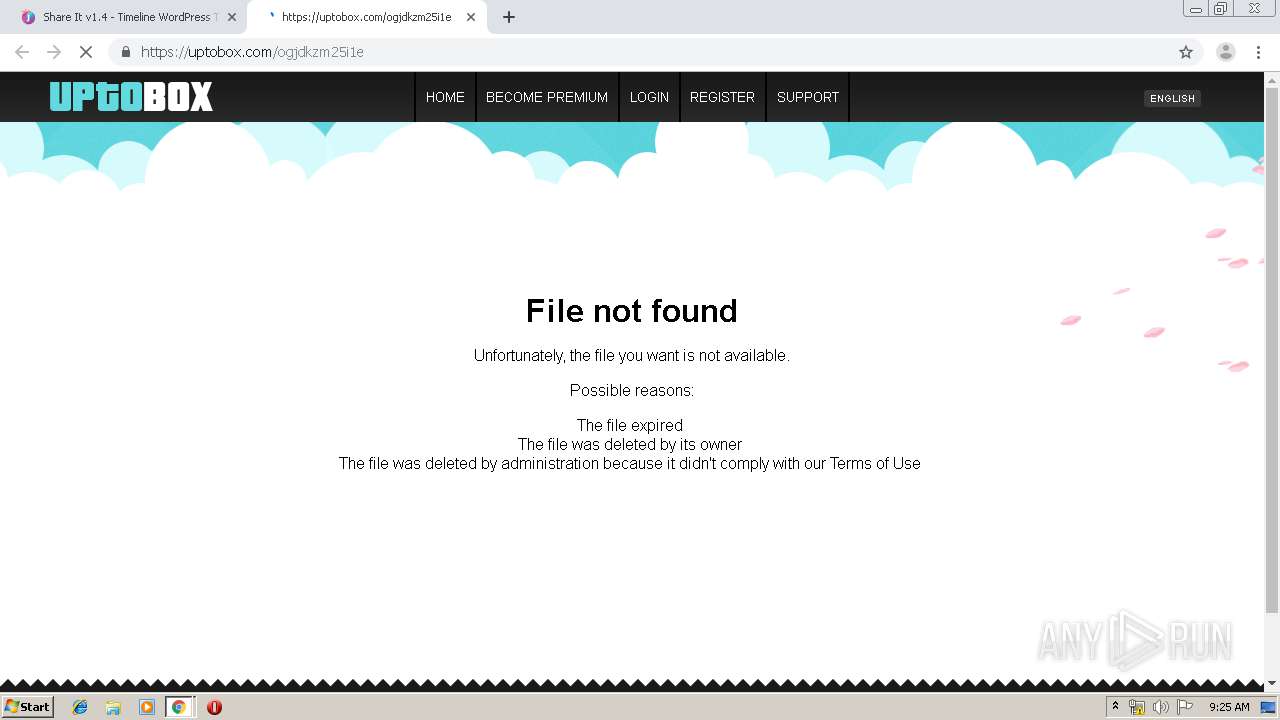The height and width of the screenshot is (720, 1280).
Task: Open the ENGLISH language selector
Action: tap(1172, 98)
